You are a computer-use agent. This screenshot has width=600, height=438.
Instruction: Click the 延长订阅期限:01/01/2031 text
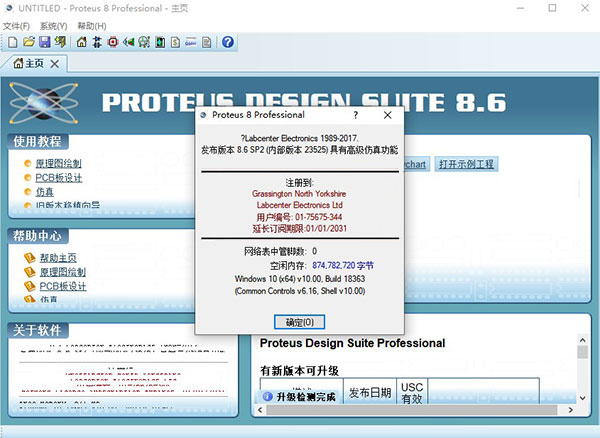(x=300, y=228)
